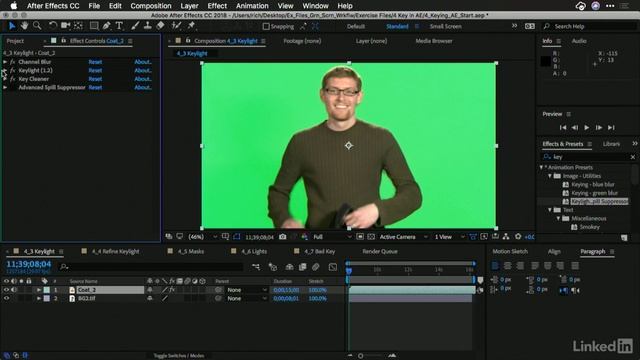The width and height of the screenshot is (640, 360).
Task: Select the Pan Behind anchor point tool
Action: 78,26
